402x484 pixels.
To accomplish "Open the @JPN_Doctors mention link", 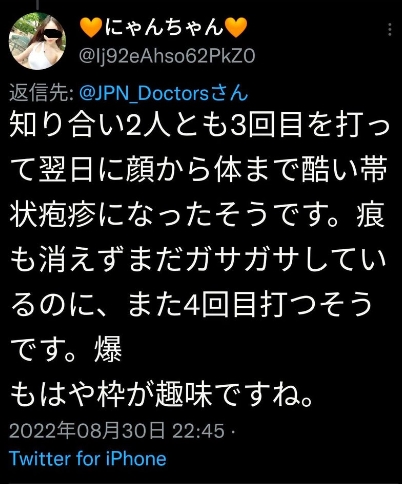I will click(x=144, y=94).
